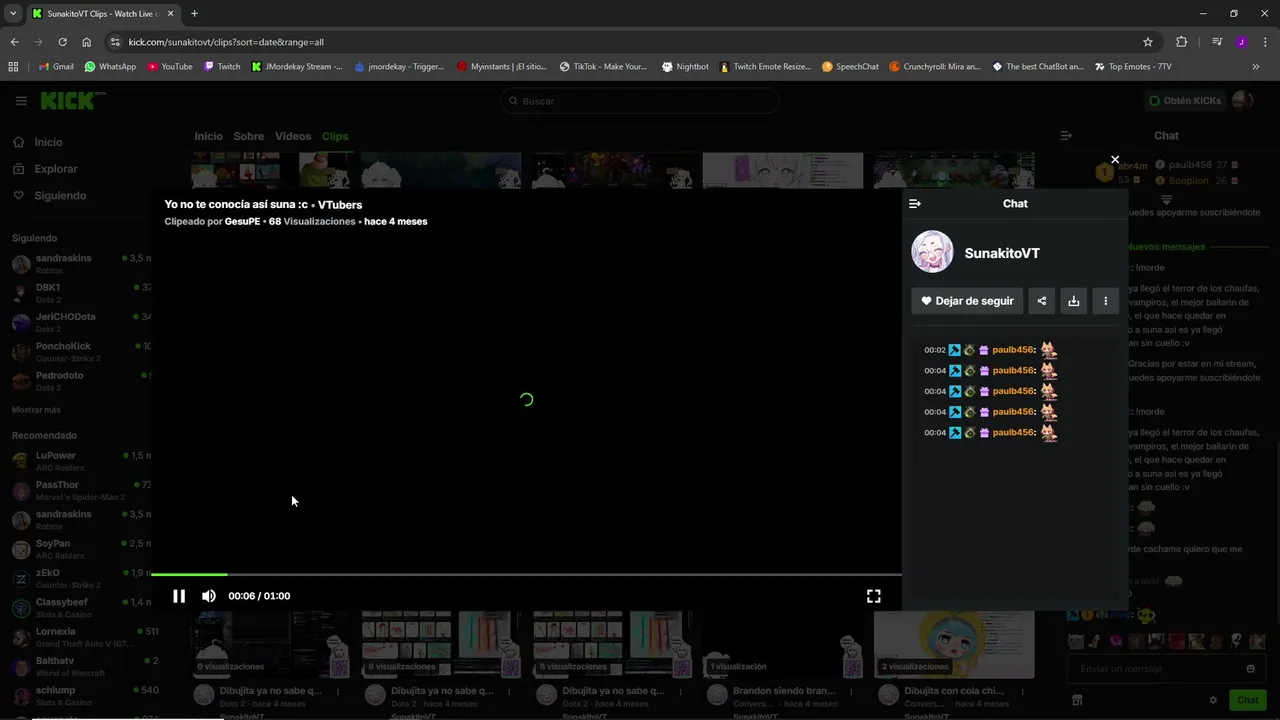This screenshot has height=720, width=1280.
Task: Click Obtén KICKs button
Action: [1185, 101]
